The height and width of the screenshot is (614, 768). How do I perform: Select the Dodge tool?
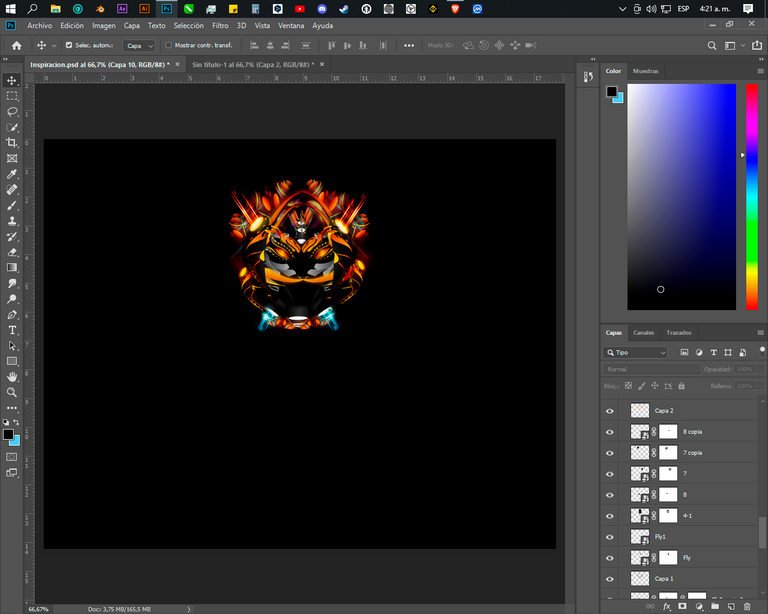coord(12,299)
